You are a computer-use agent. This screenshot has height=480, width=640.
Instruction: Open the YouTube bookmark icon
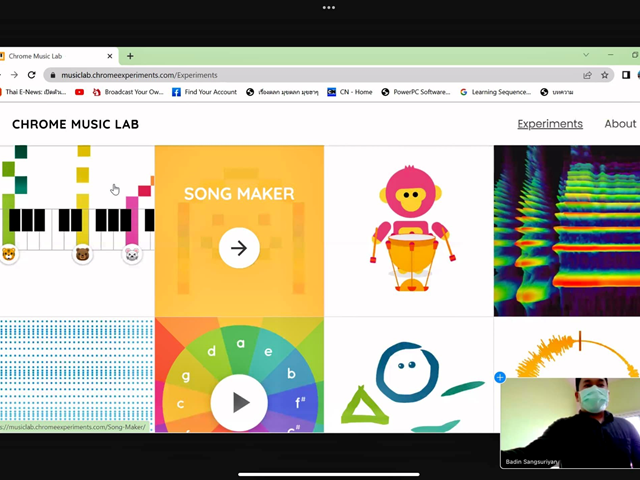coord(79,92)
